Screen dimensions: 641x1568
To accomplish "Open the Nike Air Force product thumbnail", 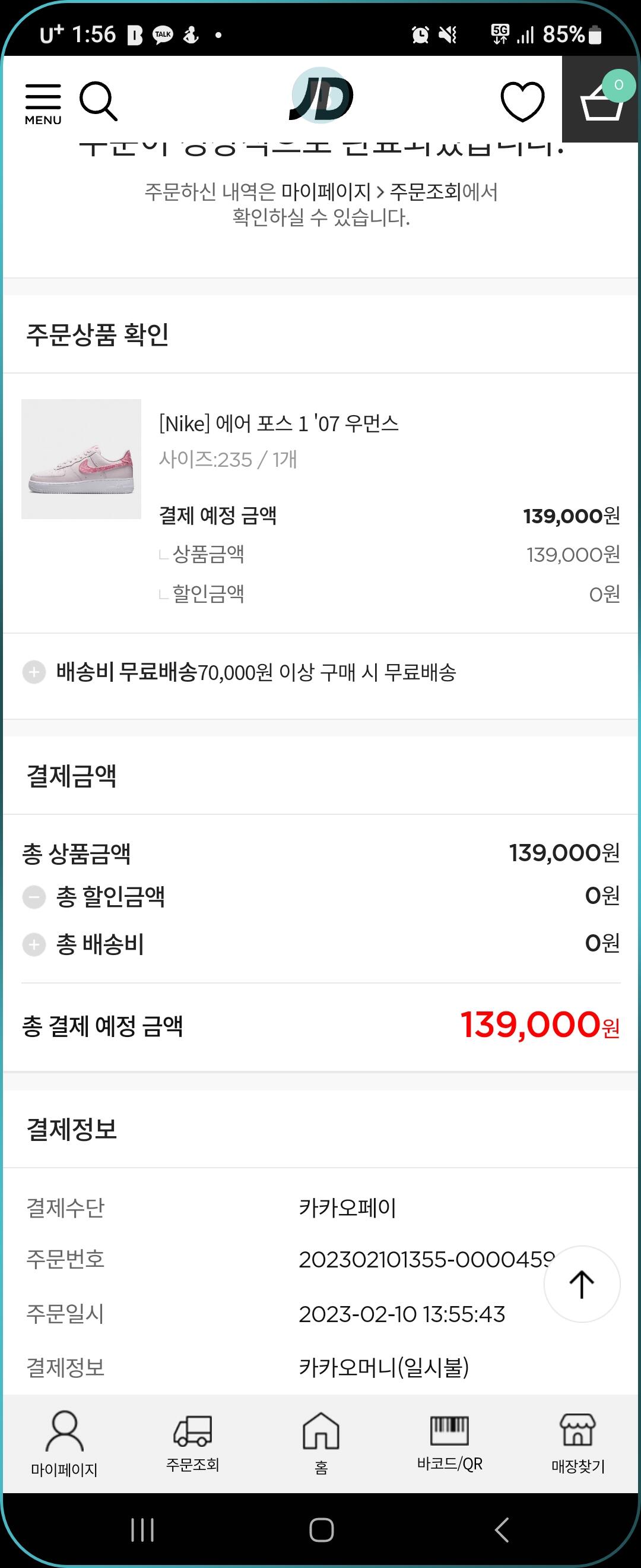I will 81,459.
